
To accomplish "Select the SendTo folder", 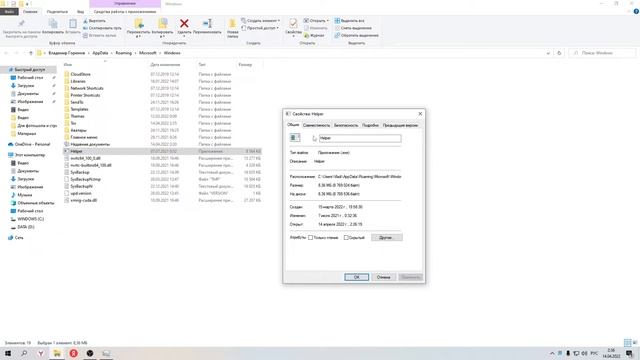I will pyautogui.click(x=77, y=102).
